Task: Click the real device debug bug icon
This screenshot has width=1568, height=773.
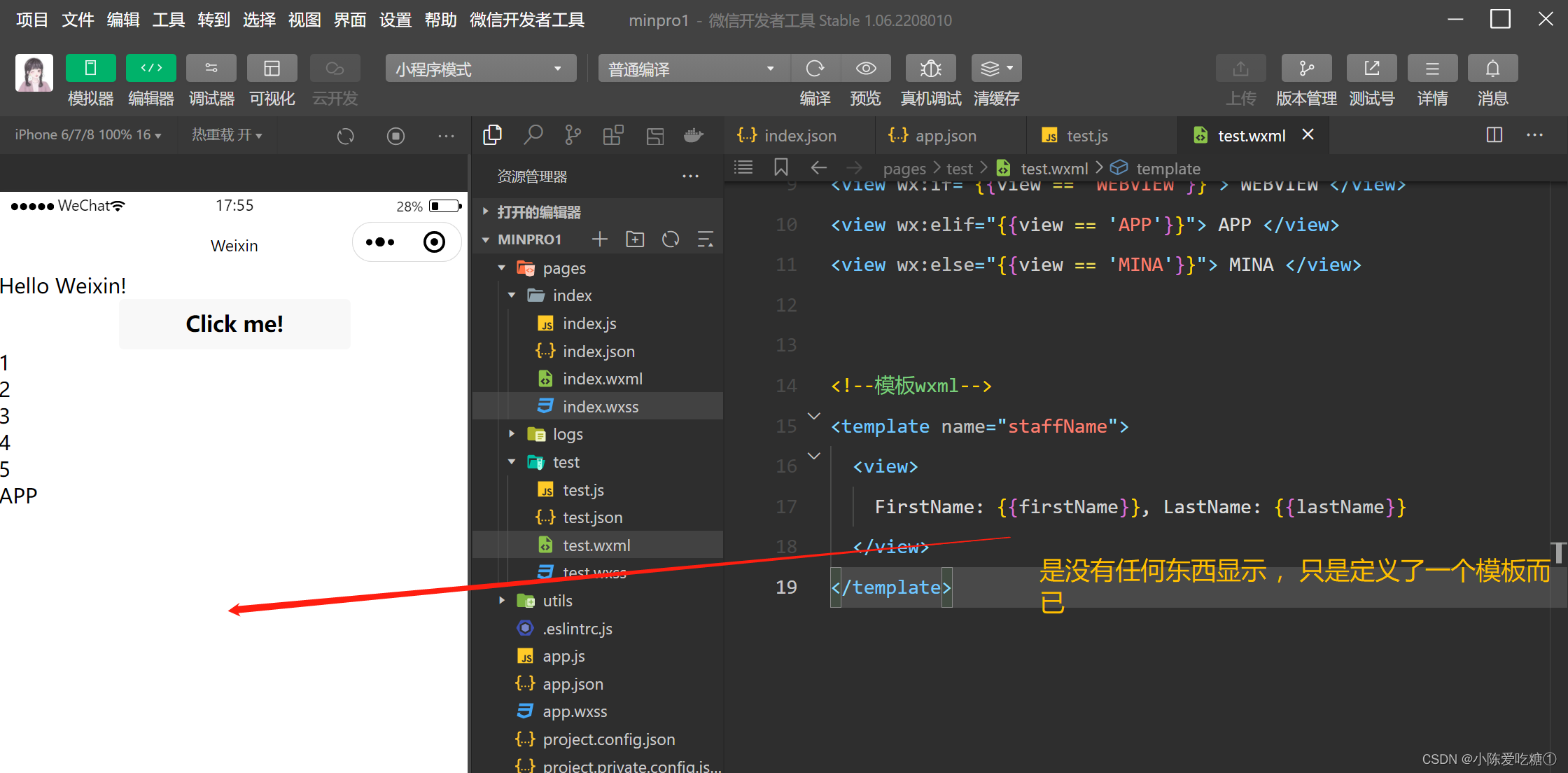Action: [x=930, y=69]
